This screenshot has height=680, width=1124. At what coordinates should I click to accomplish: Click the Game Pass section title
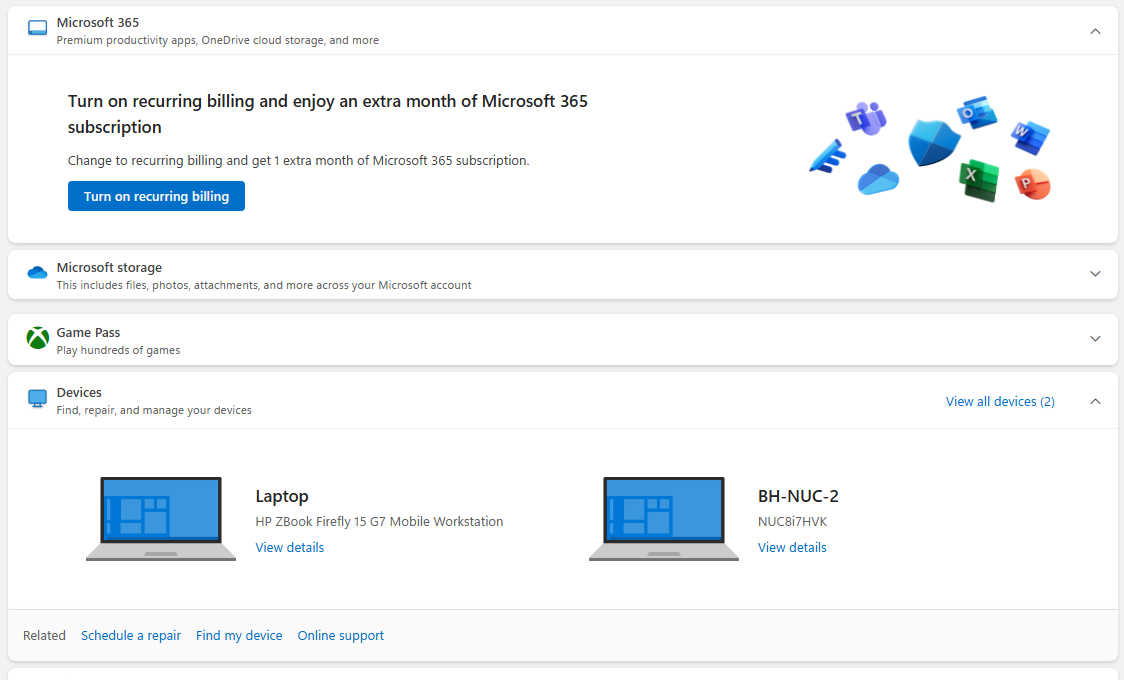tap(88, 332)
